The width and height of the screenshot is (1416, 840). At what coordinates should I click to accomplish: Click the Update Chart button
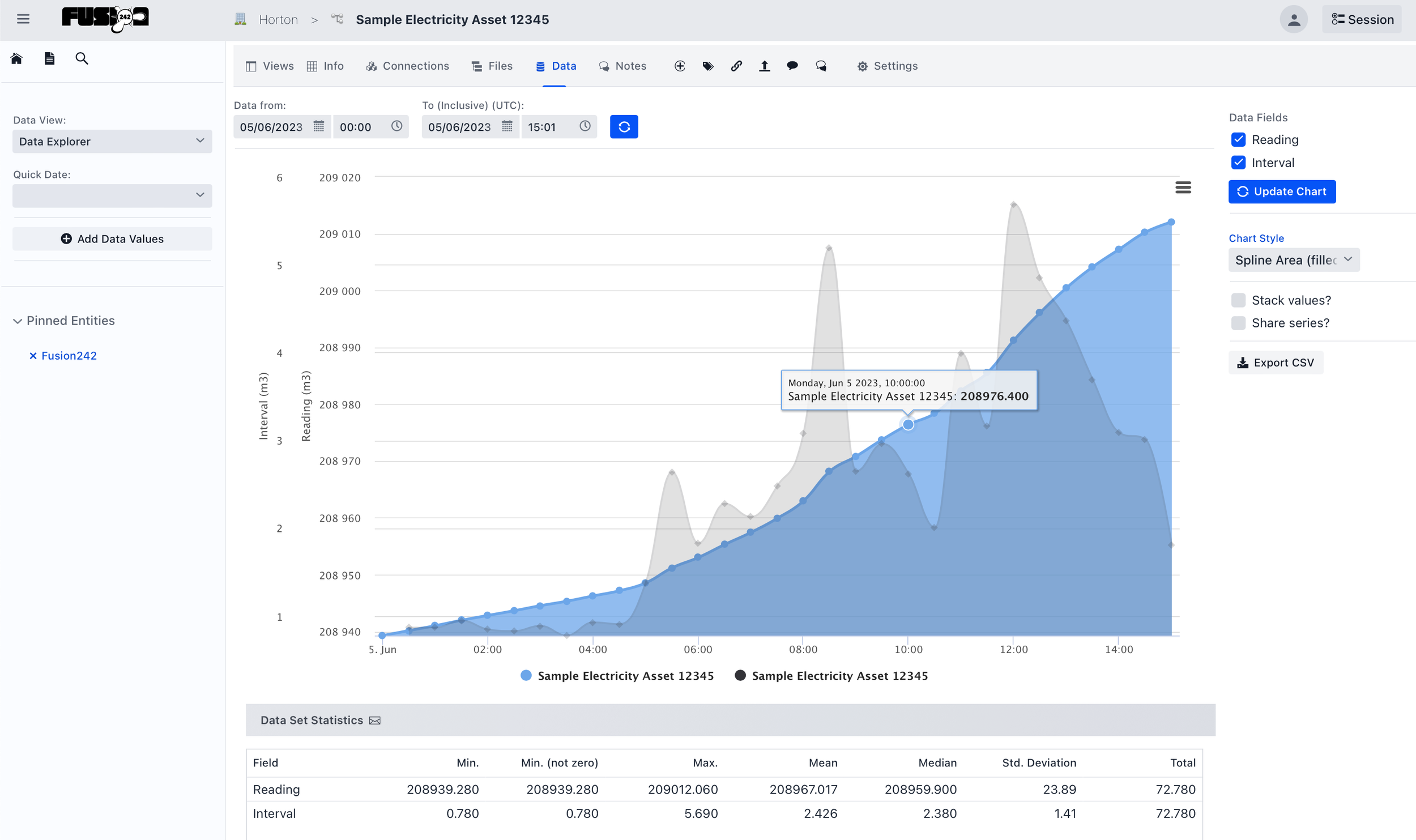pos(1281,192)
